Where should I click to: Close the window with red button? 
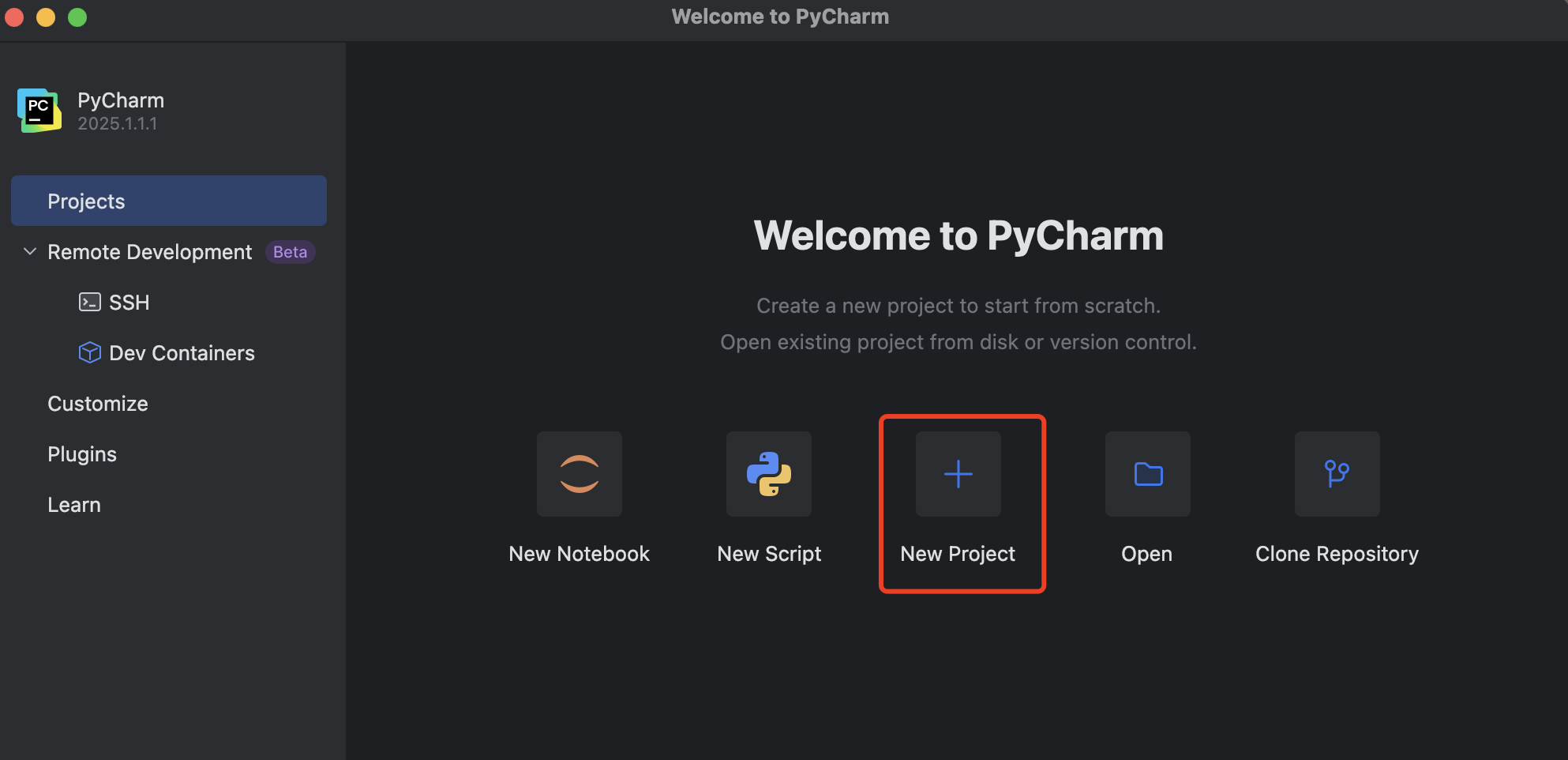tap(14, 17)
